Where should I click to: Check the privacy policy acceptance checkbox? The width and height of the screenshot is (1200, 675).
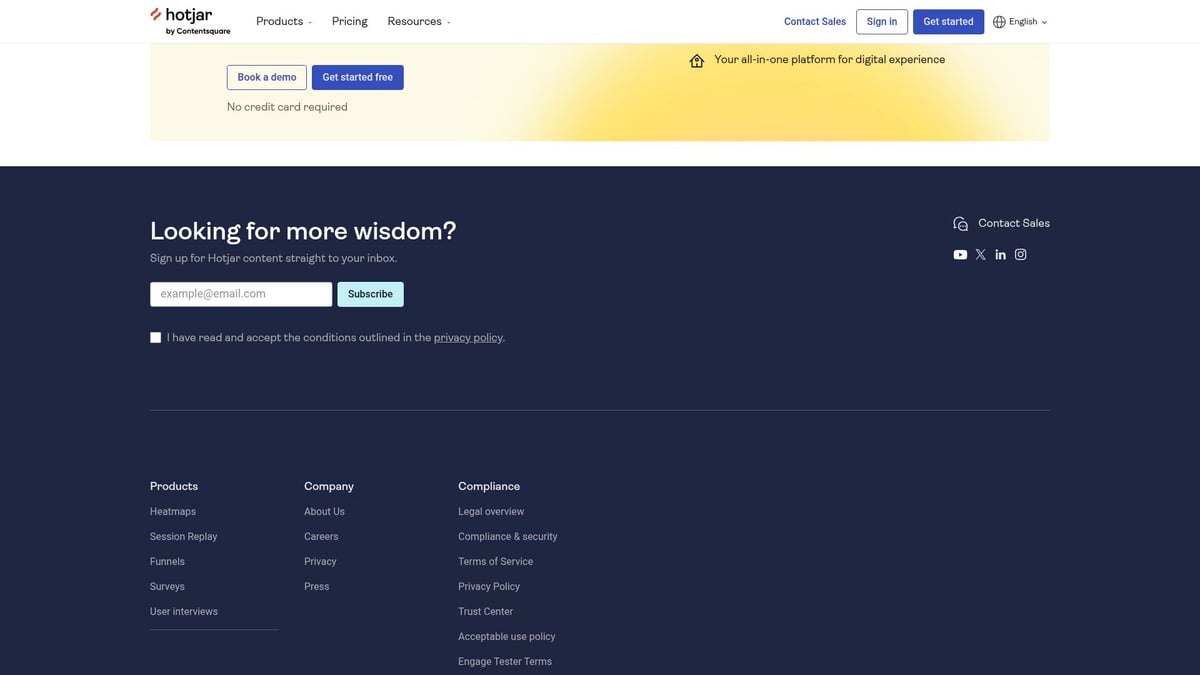pyautogui.click(x=155, y=337)
